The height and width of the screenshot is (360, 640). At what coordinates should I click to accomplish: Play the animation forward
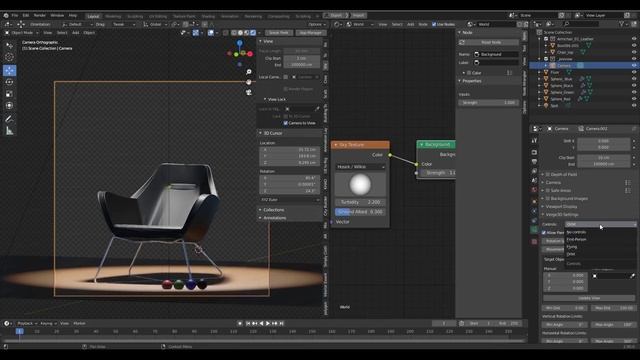[x=268, y=323]
